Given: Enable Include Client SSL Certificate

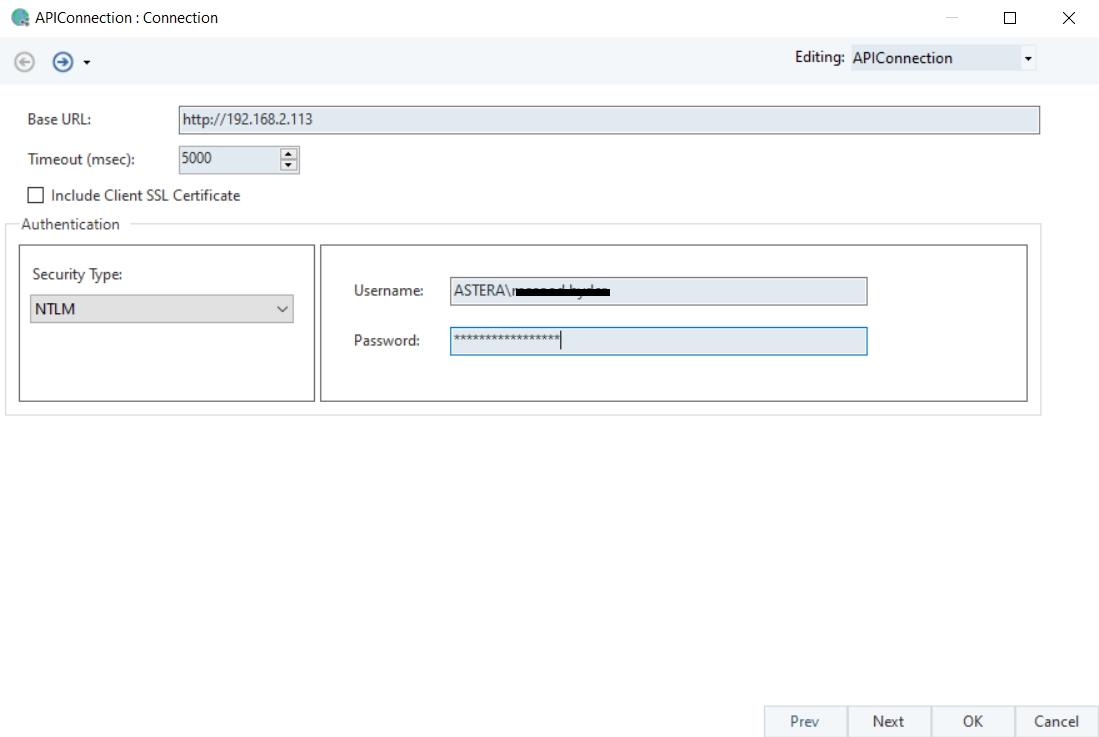Looking at the screenshot, I should tap(36, 196).
